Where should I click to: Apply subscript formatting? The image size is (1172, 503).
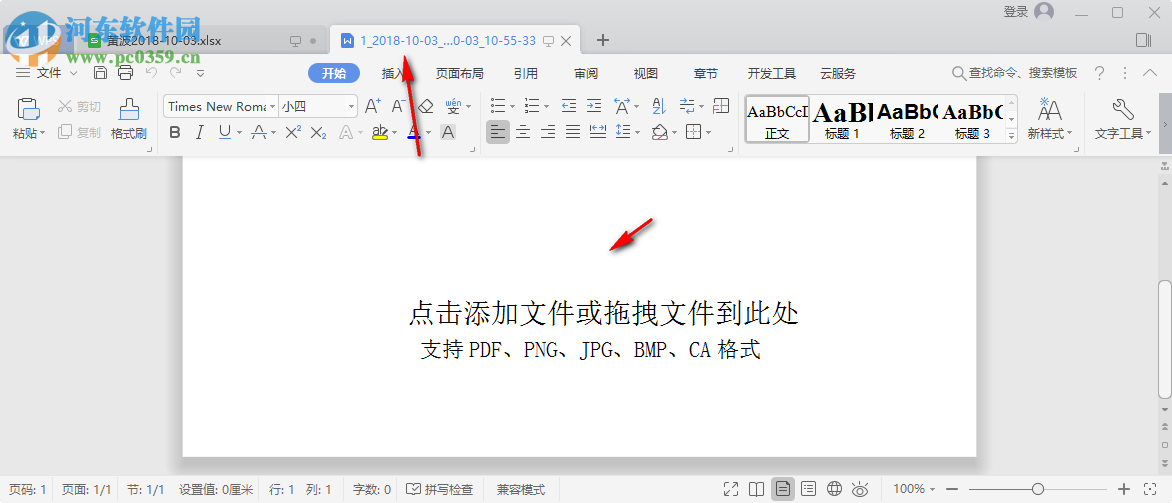pyautogui.click(x=318, y=132)
